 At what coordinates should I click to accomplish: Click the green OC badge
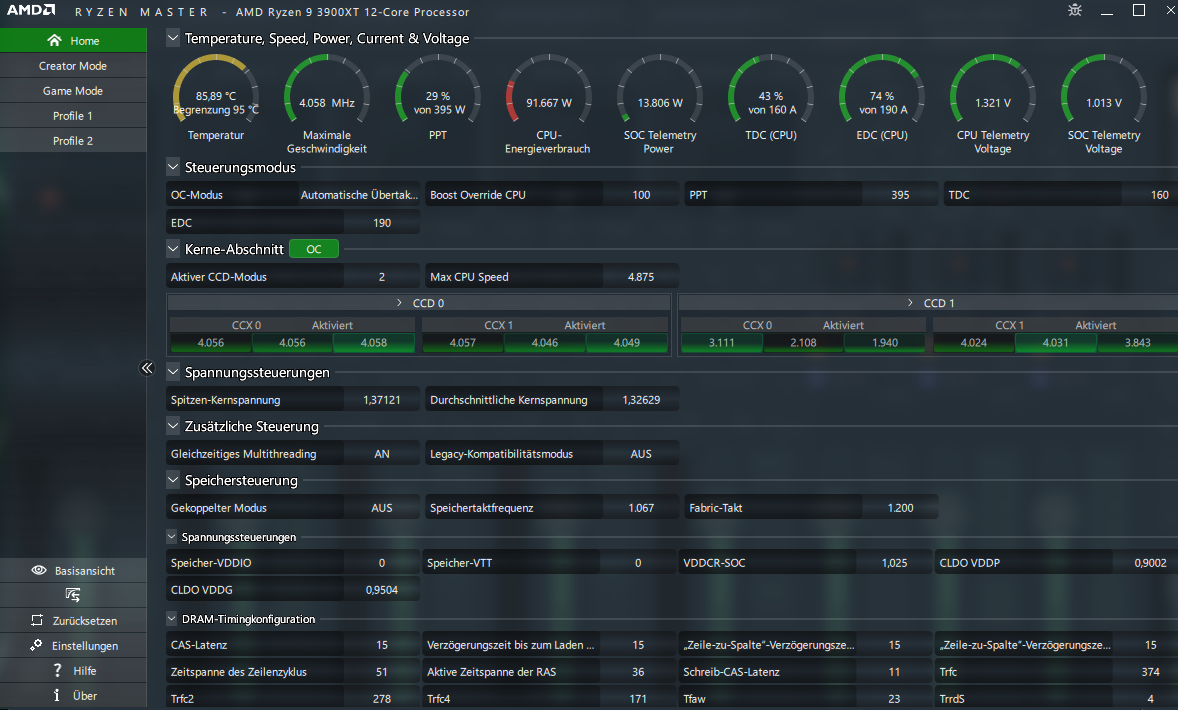[314, 249]
